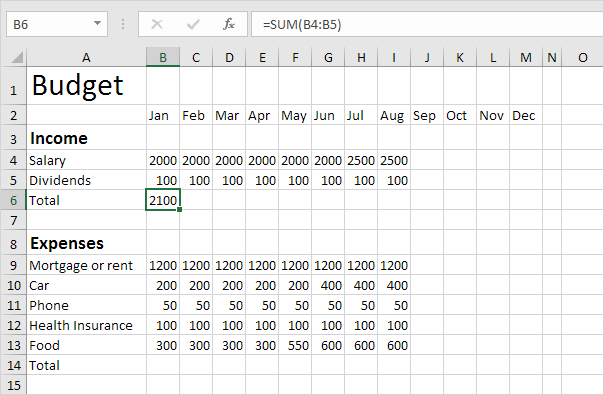Click the Salary label cell
The image size is (604, 395).
coord(86,160)
